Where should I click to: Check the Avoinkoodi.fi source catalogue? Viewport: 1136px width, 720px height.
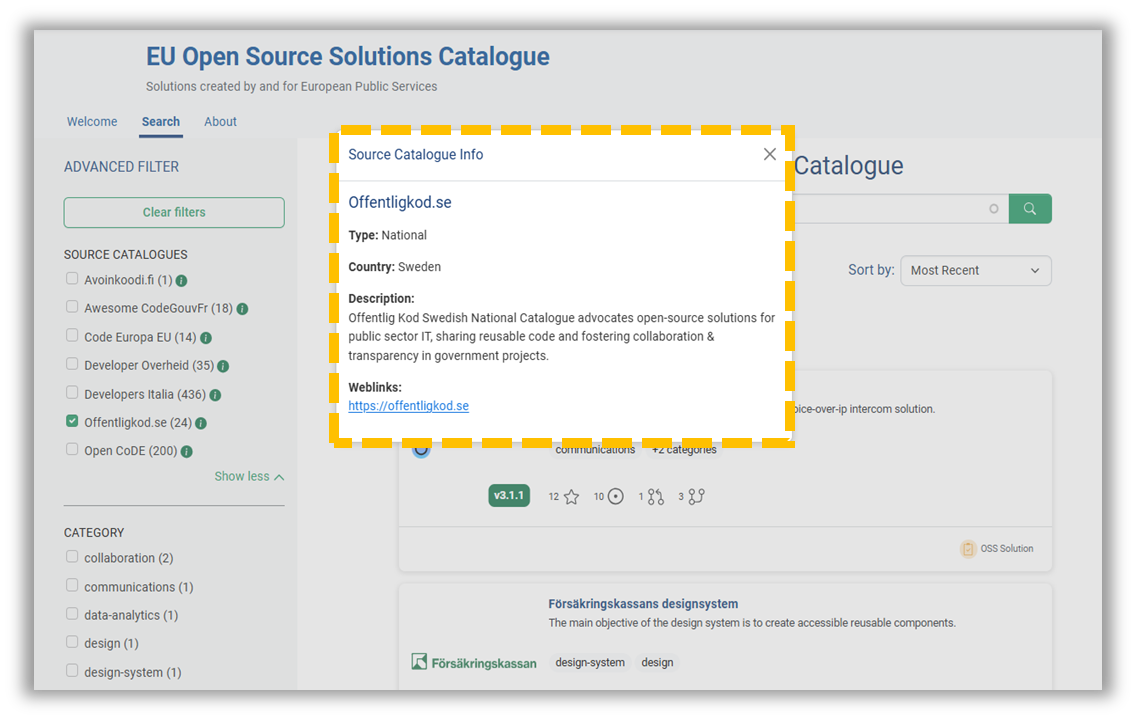(72, 278)
